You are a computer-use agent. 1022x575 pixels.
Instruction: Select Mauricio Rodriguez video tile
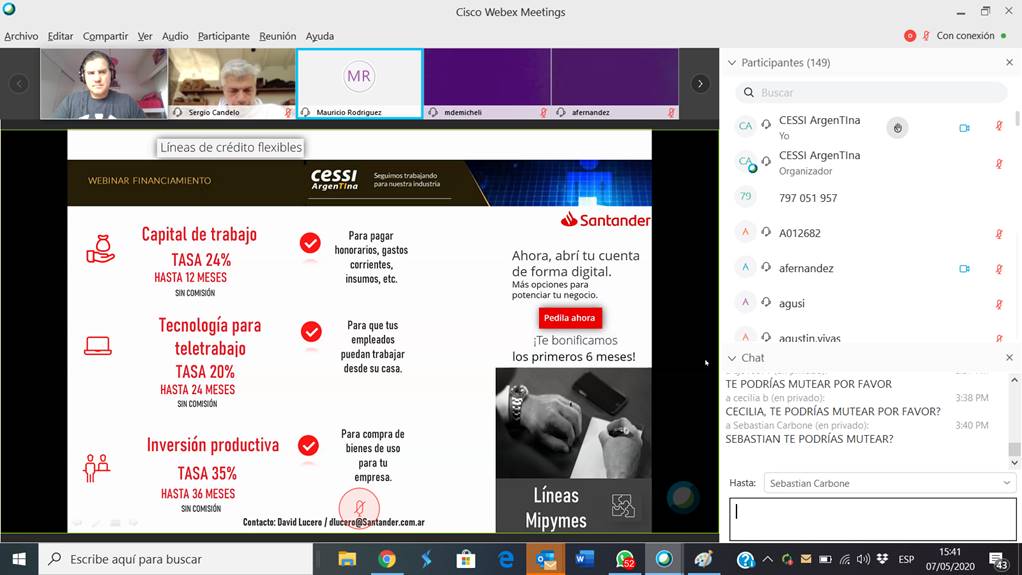[359, 83]
